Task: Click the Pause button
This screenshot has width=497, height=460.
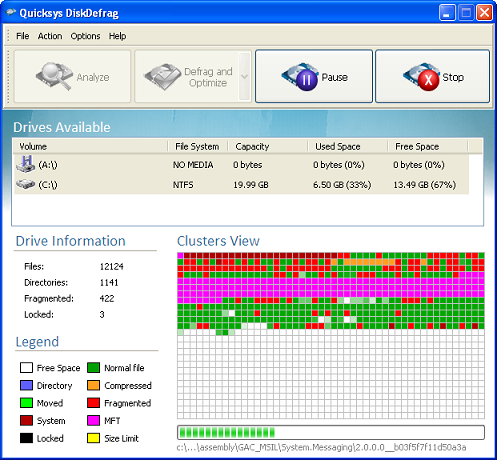Action: click(x=314, y=76)
